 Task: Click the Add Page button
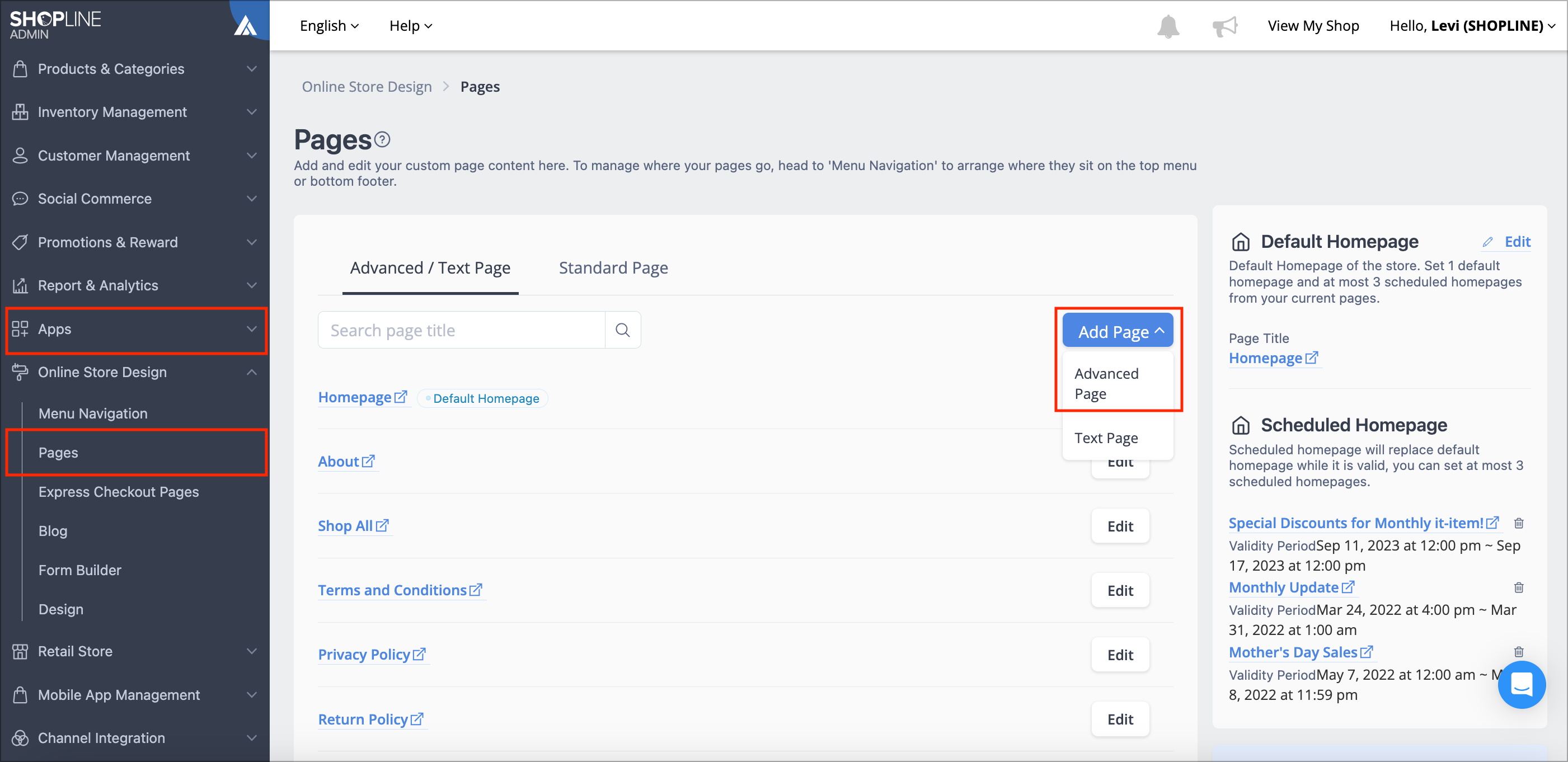pos(1118,330)
